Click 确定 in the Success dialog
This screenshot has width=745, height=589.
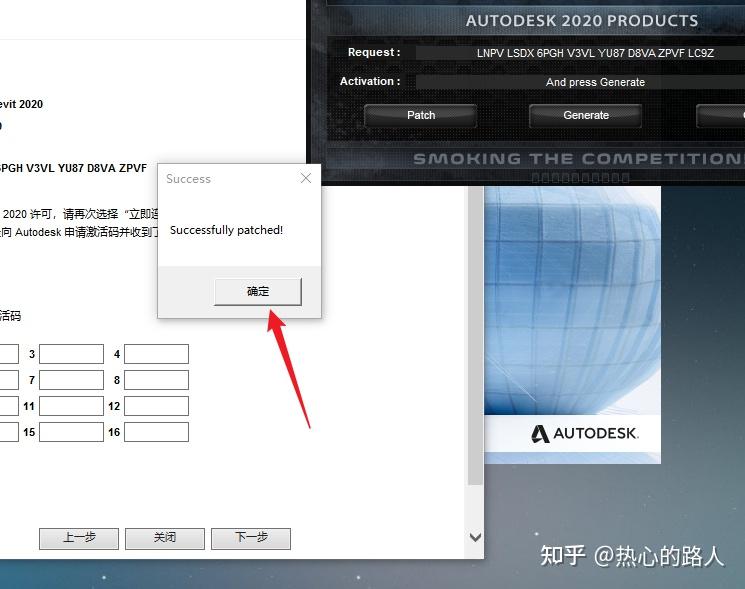click(258, 291)
